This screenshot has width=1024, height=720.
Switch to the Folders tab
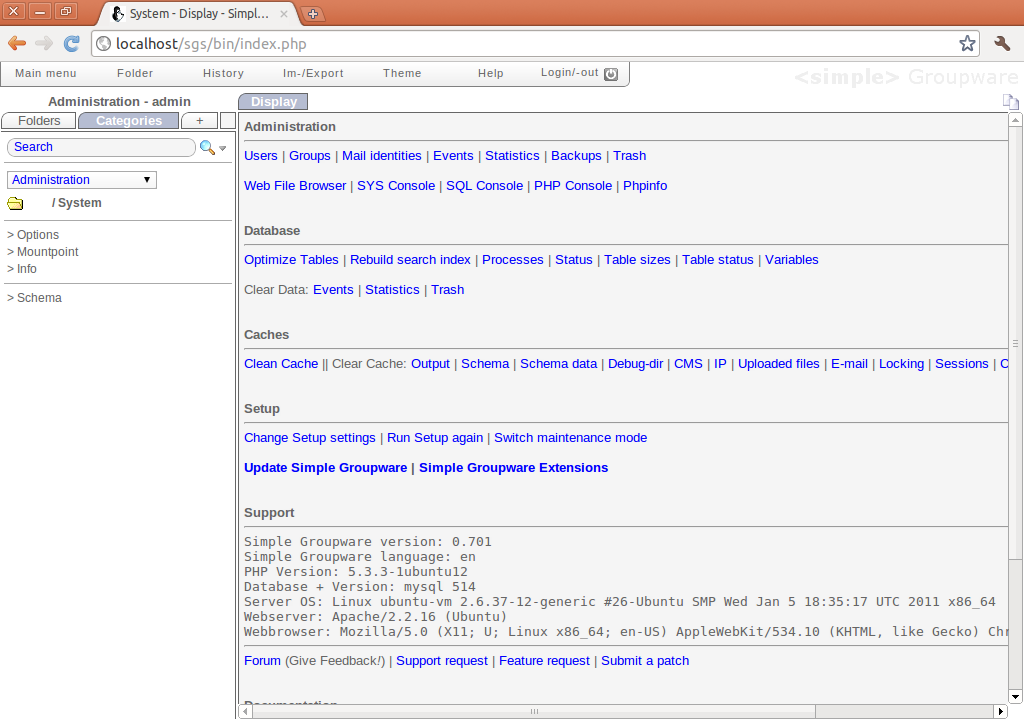[x=39, y=121]
